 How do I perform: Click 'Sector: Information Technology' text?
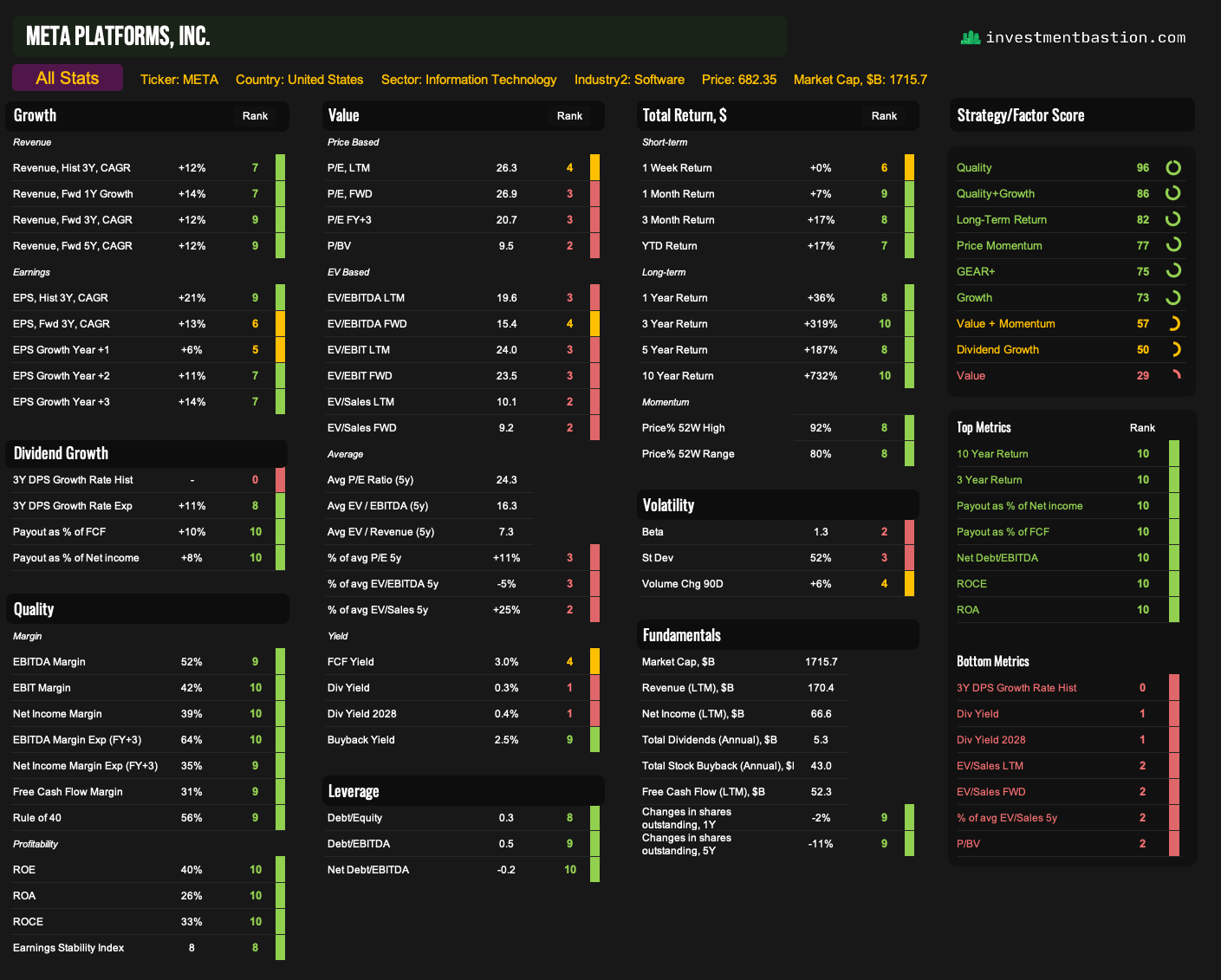pos(469,79)
